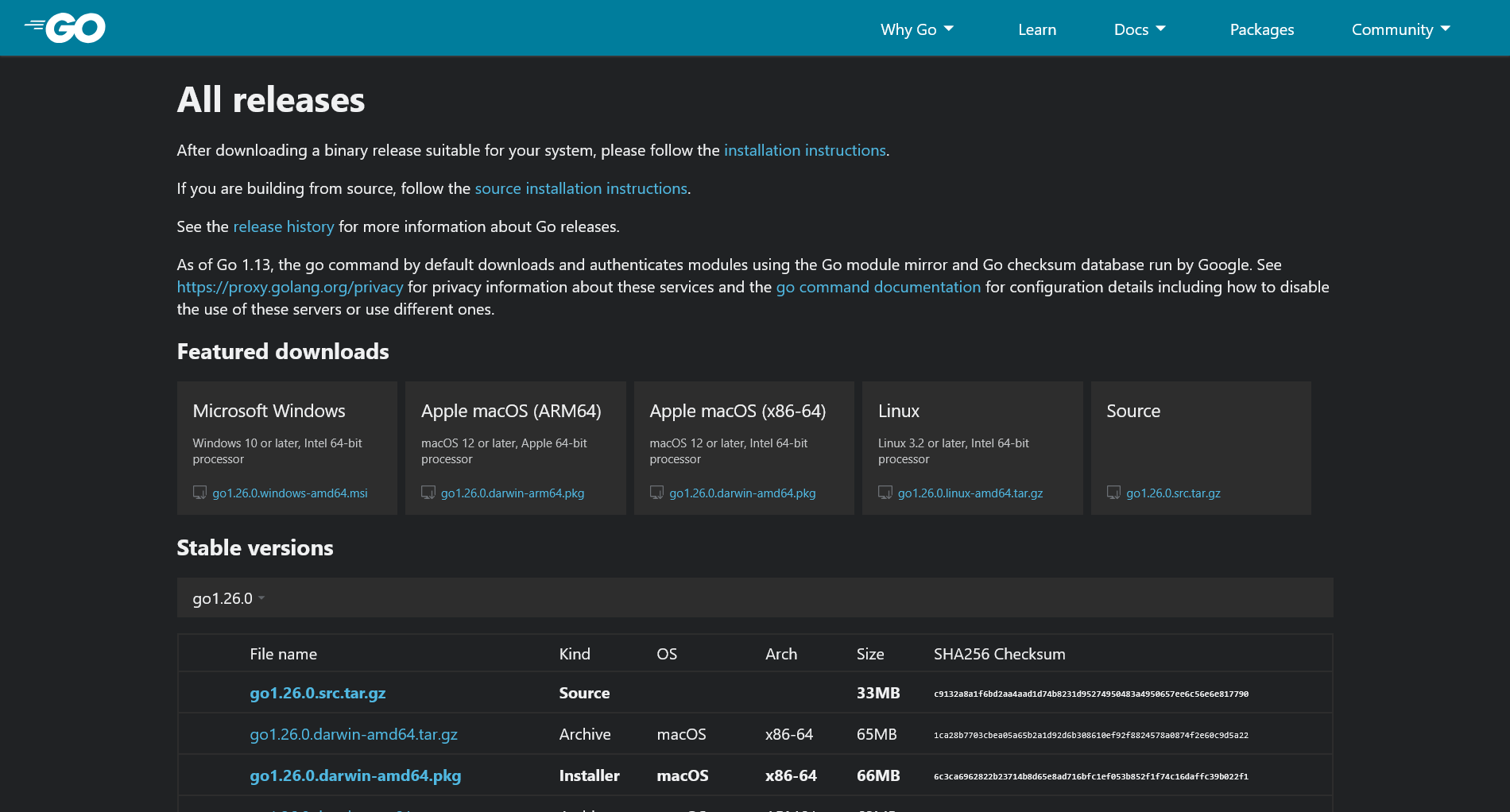Click download icon beside featured src.tar.gz
The height and width of the screenshot is (812, 1510).
(1113, 493)
